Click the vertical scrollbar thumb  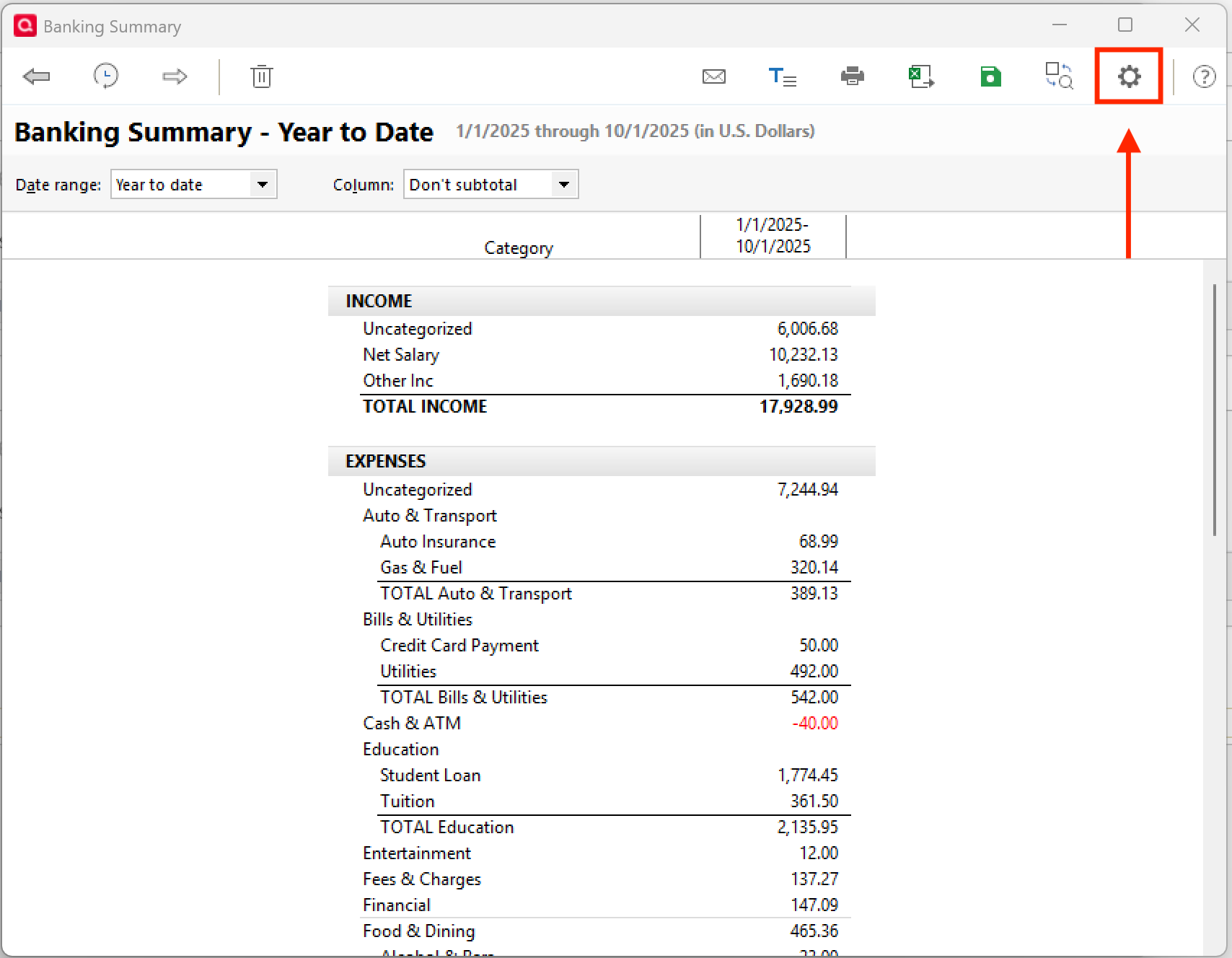click(1215, 410)
